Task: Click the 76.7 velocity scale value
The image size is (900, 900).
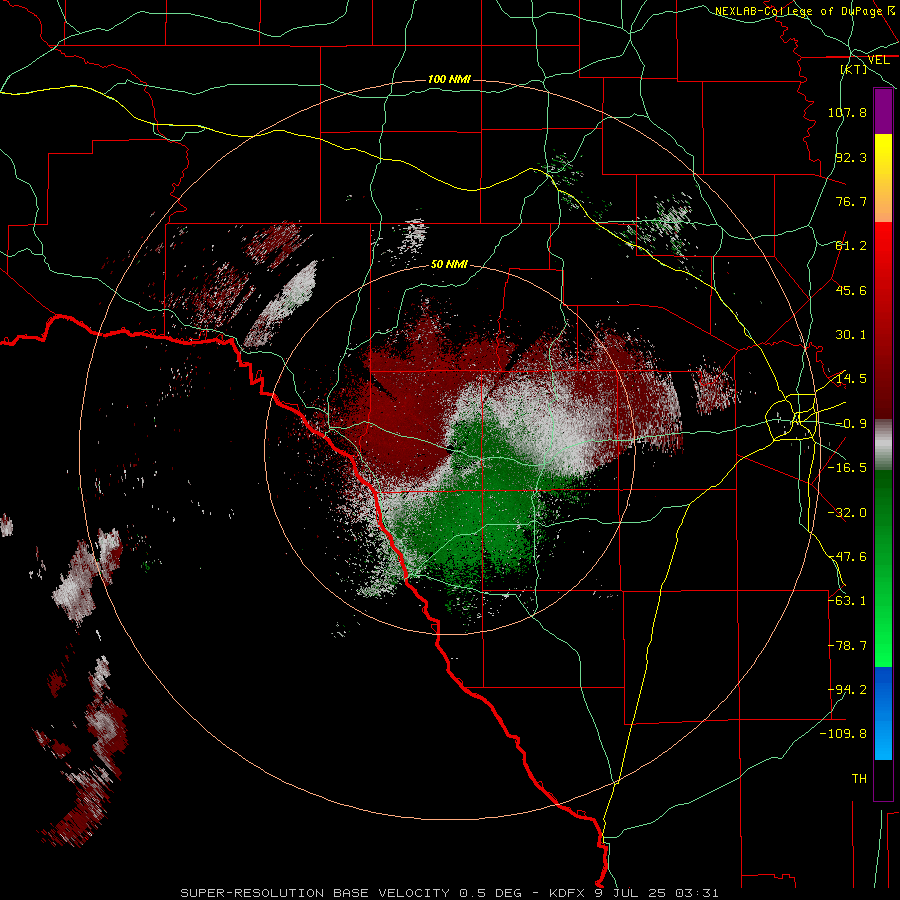Action: click(851, 201)
